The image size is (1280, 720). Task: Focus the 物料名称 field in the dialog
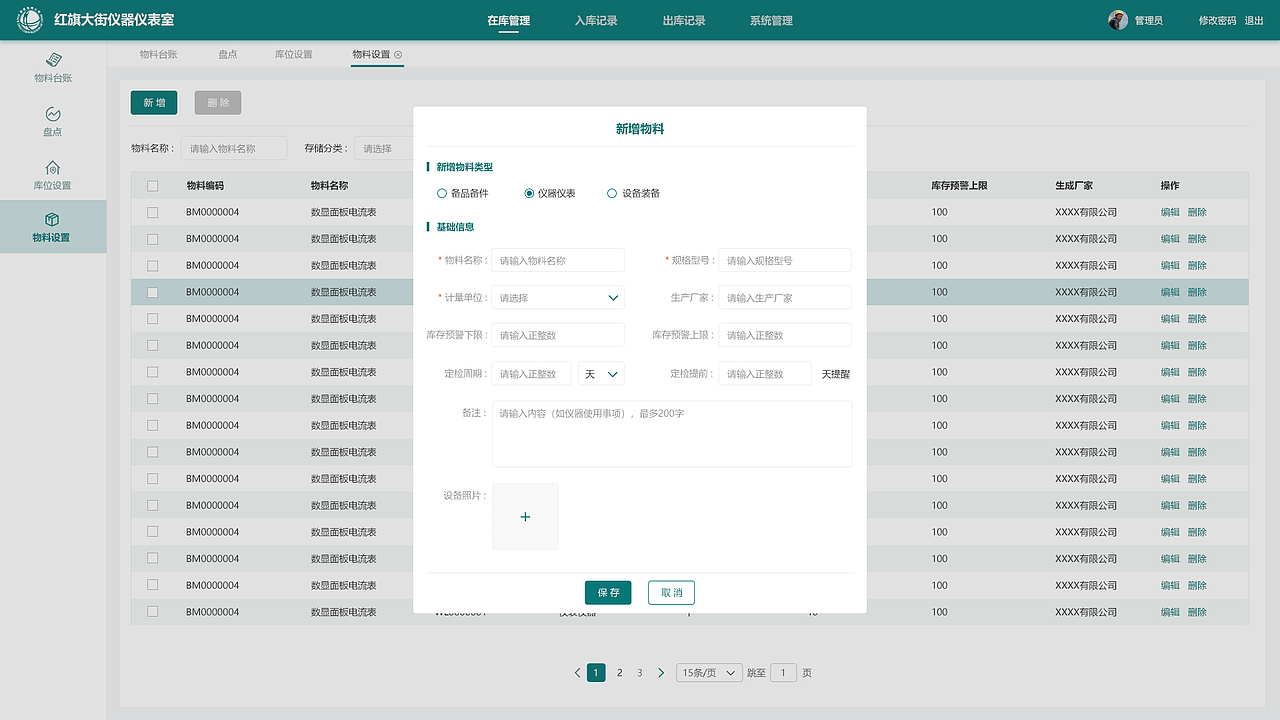click(558, 260)
